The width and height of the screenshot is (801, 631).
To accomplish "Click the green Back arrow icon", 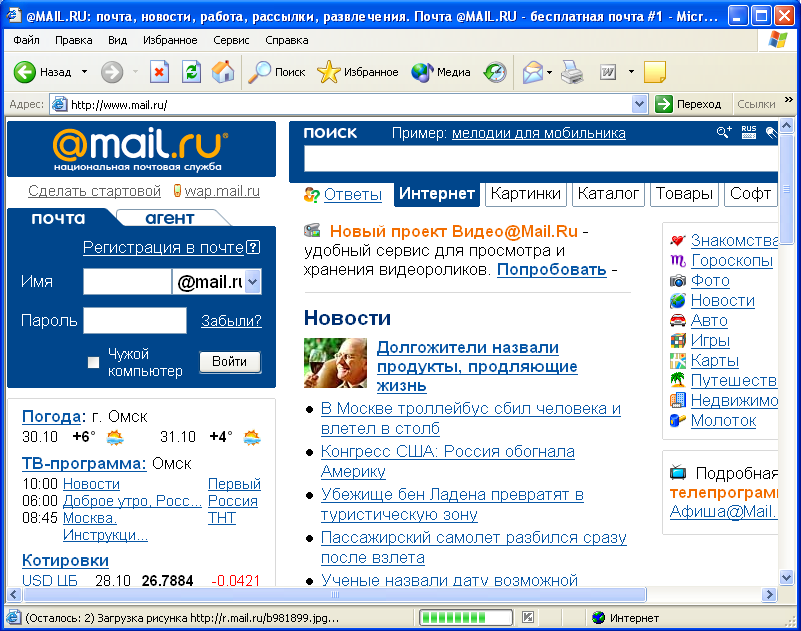I will click(x=24, y=72).
